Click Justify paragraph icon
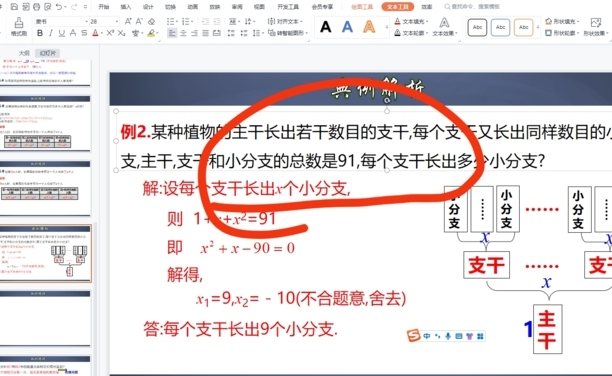This screenshot has width=612, height=376. 205,33
